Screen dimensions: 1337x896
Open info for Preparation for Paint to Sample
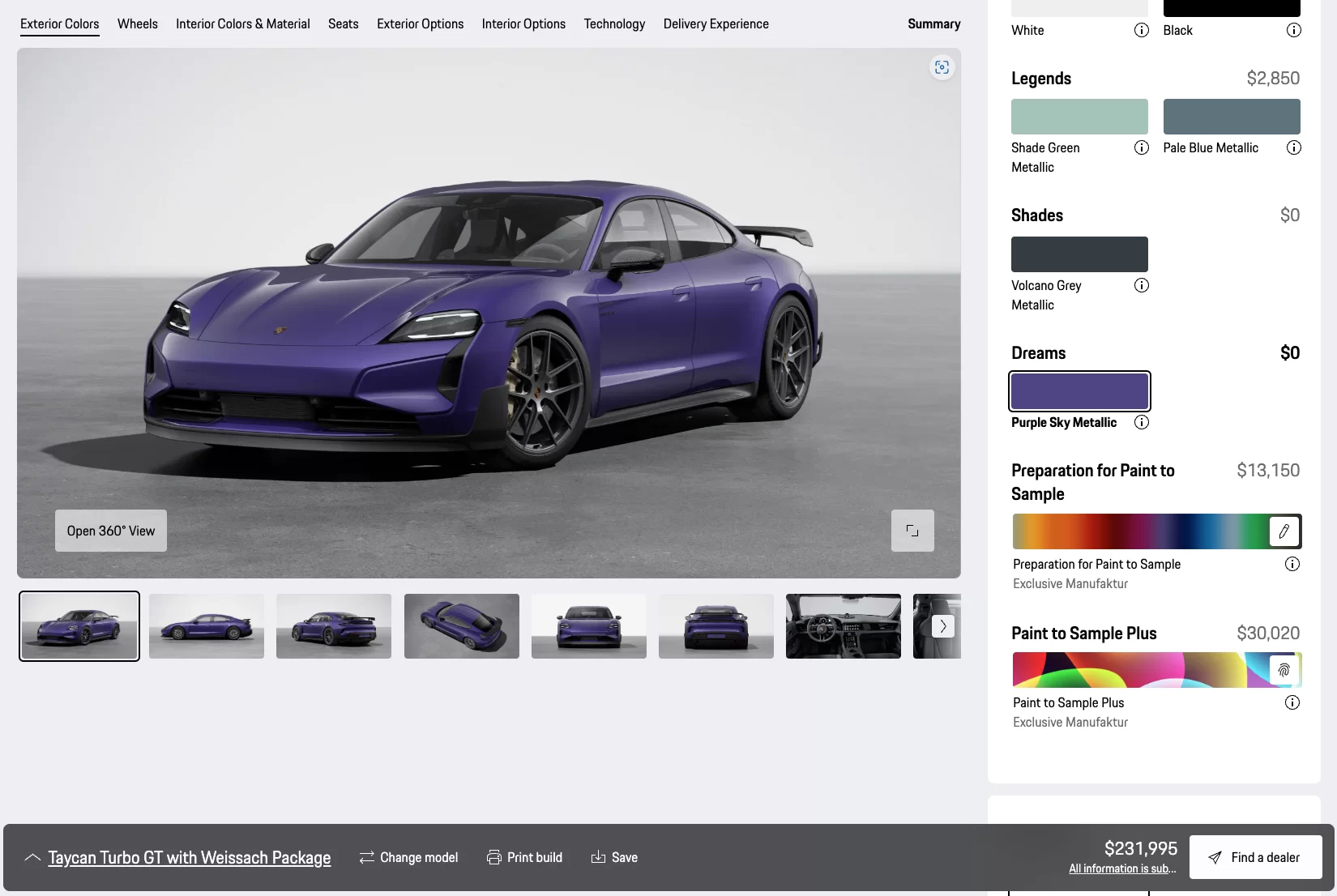click(x=1292, y=564)
